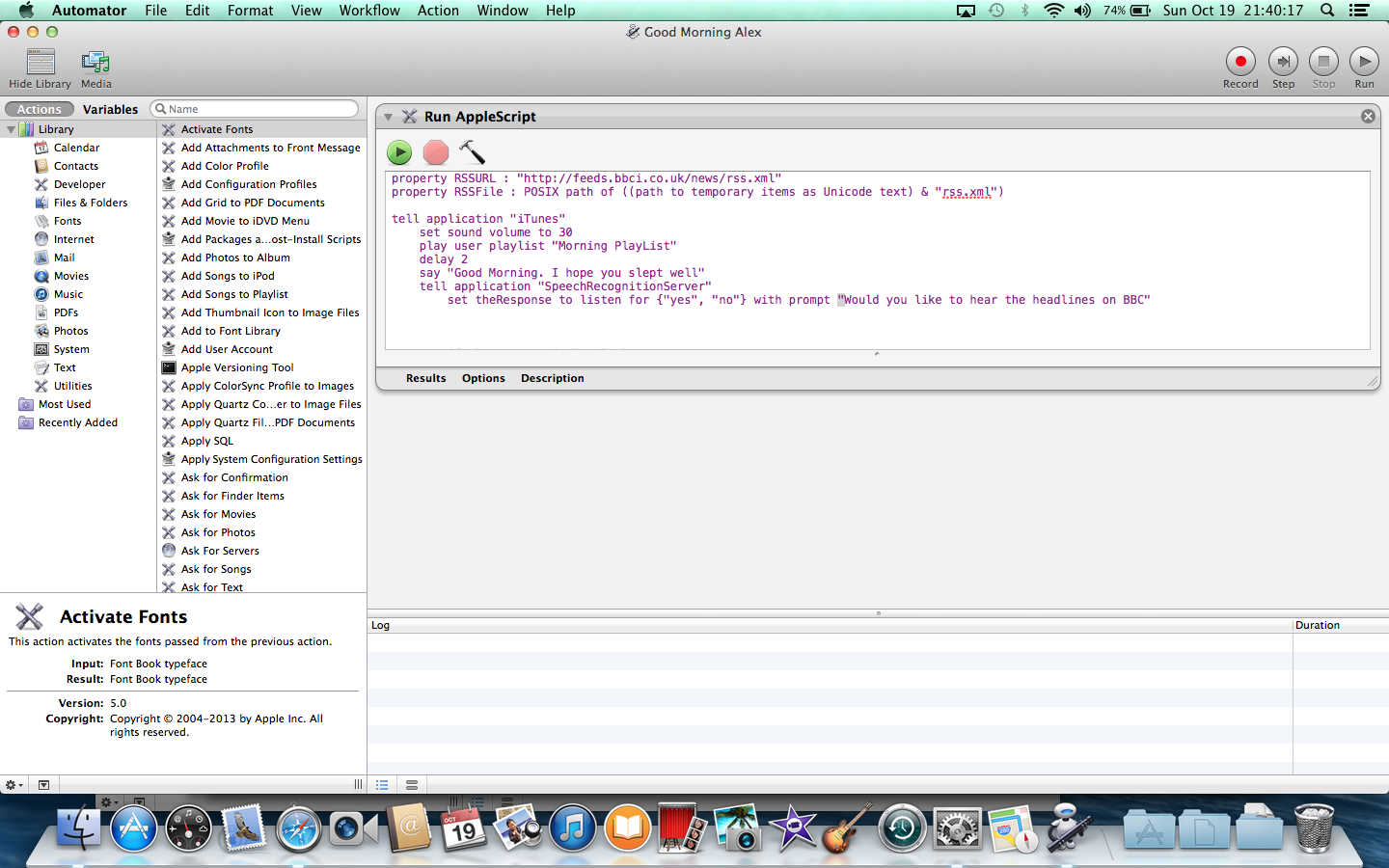Collapse the Run AppleScript action triangle
1389x868 pixels.
coord(388,117)
